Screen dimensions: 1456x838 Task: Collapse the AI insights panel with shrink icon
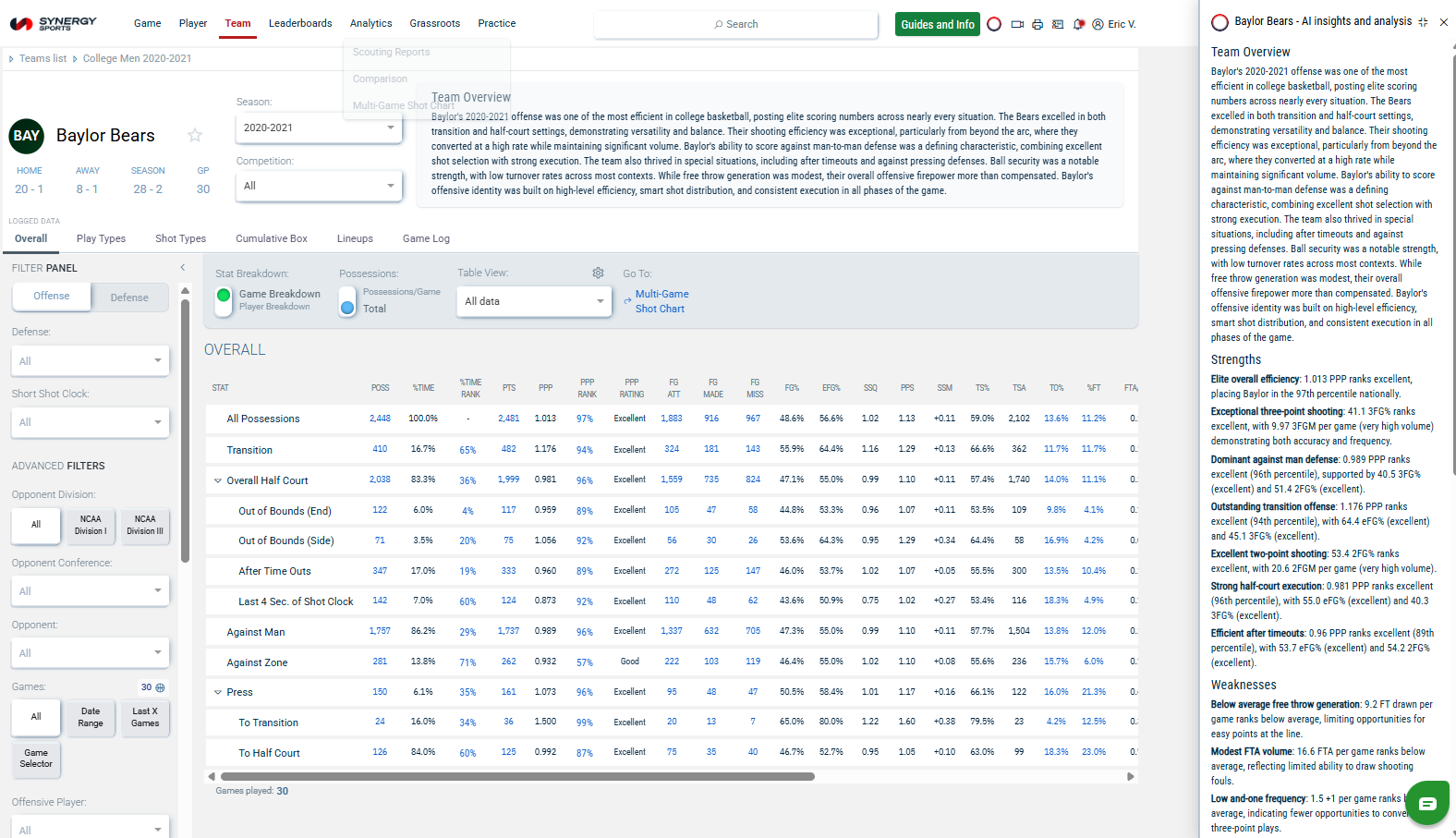click(x=1423, y=21)
